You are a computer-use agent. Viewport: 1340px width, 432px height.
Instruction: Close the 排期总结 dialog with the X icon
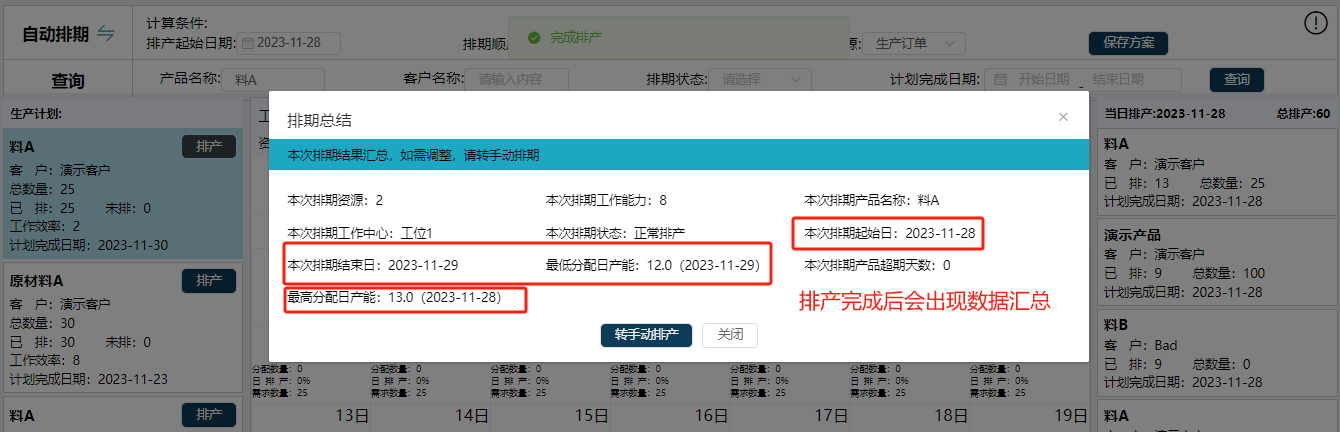point(1063,117)
